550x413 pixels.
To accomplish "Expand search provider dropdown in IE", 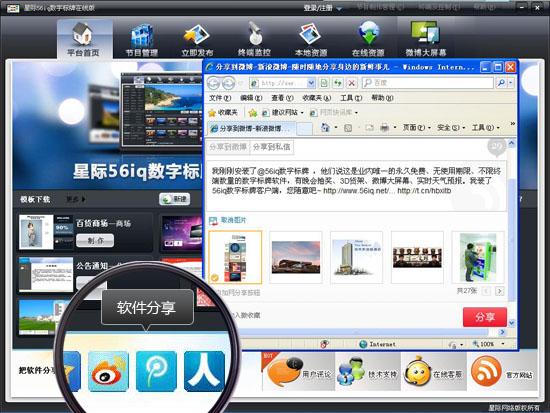I will [x=511, y=83].
